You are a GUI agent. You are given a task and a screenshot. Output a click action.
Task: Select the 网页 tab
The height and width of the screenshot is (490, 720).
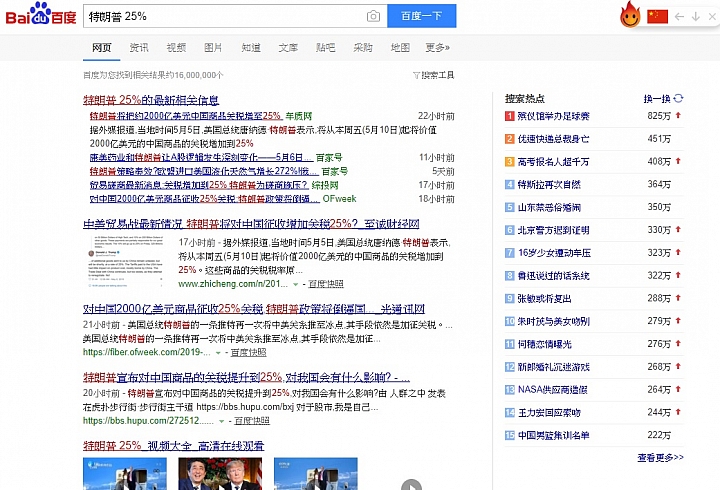tap(101, 47)
